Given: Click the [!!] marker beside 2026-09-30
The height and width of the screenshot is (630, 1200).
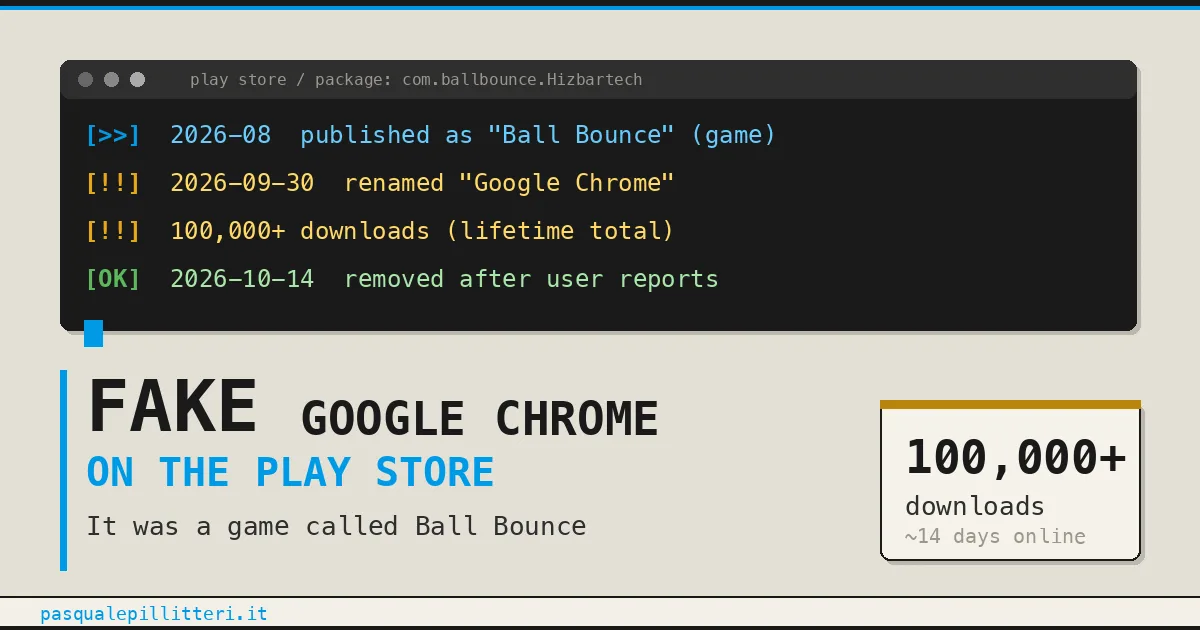Looking at the screenshot, I should (113, 183).
